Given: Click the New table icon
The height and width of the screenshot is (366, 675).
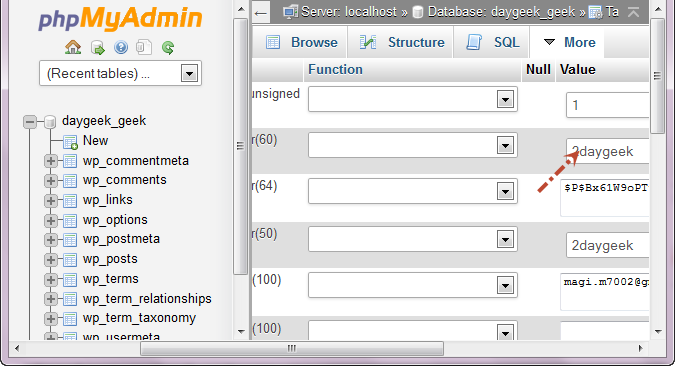Looking at the screenshot, I should 70,141.
